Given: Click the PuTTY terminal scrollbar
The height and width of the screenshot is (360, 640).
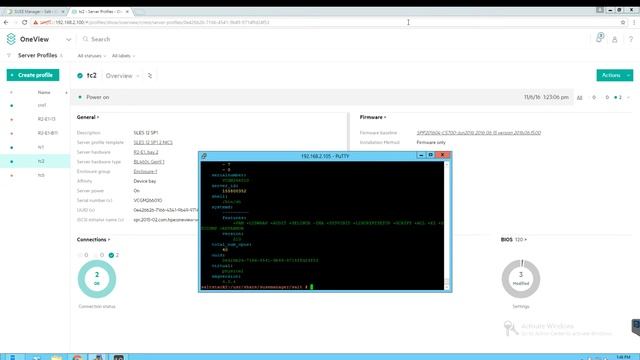Looking at the screenshot, I should click(447, 225).
